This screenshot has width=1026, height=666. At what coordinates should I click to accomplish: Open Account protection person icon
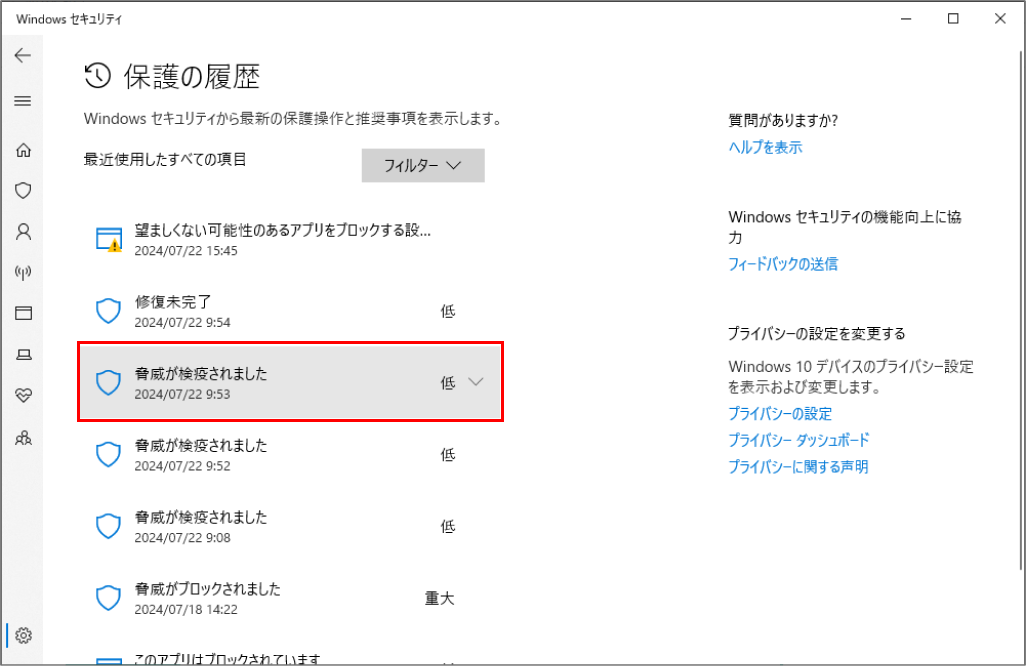click(x=24, y=232)
